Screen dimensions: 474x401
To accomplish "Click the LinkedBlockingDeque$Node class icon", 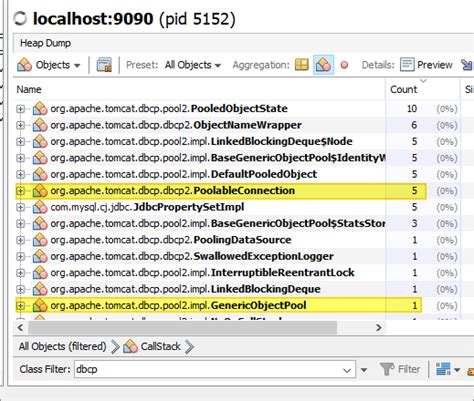I will pyautogui.click(x=40, y=141).
